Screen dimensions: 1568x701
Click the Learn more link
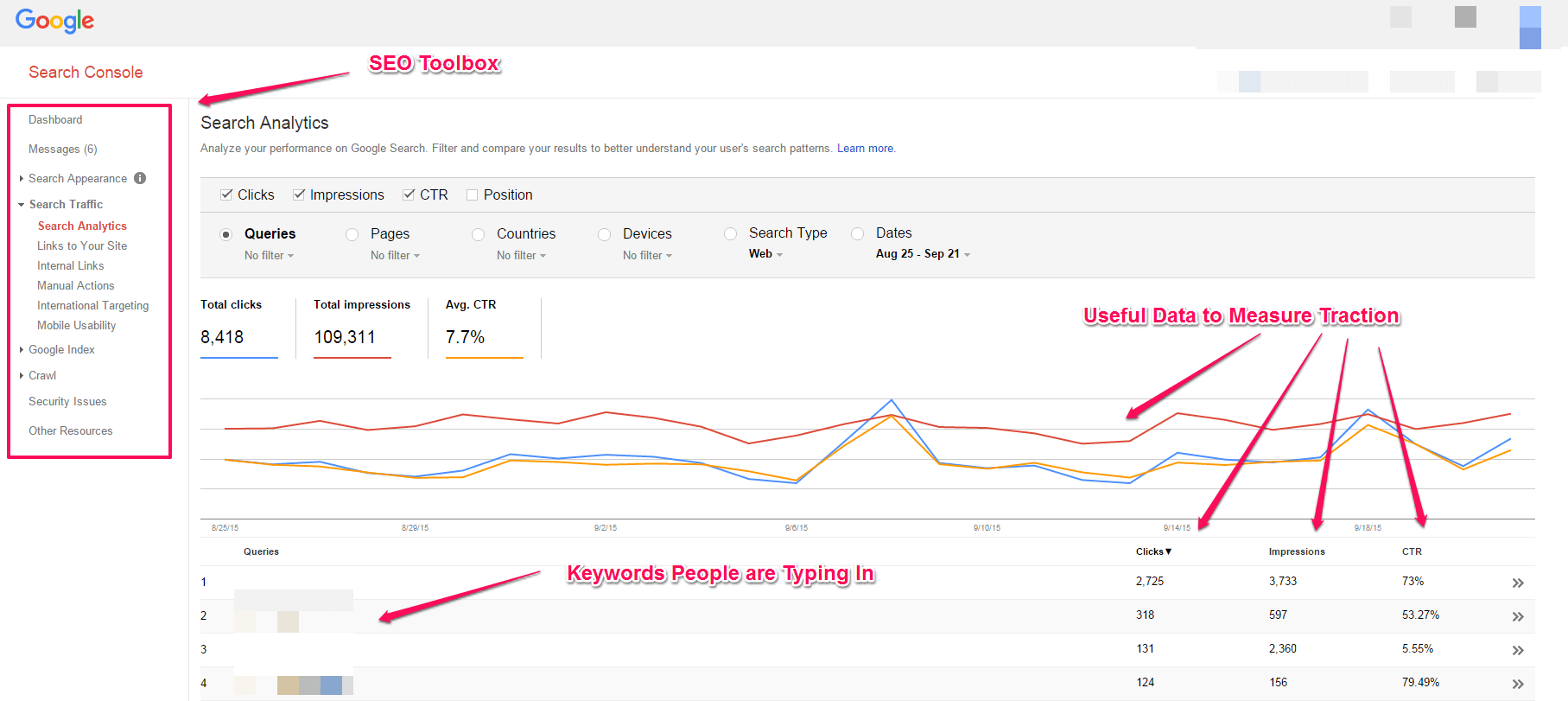pyautogui.click(x=866, y=148)
